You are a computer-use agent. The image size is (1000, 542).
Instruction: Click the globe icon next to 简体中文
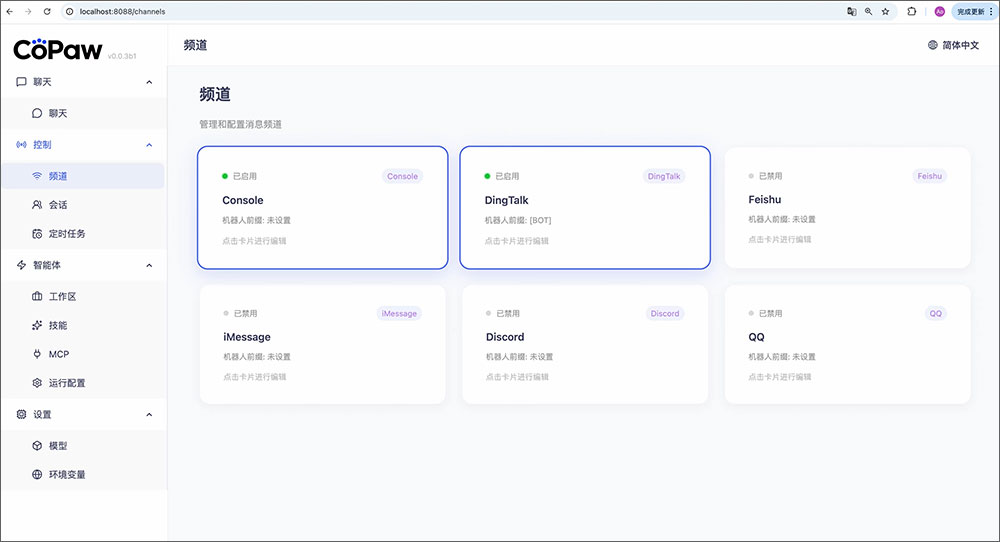932,45
